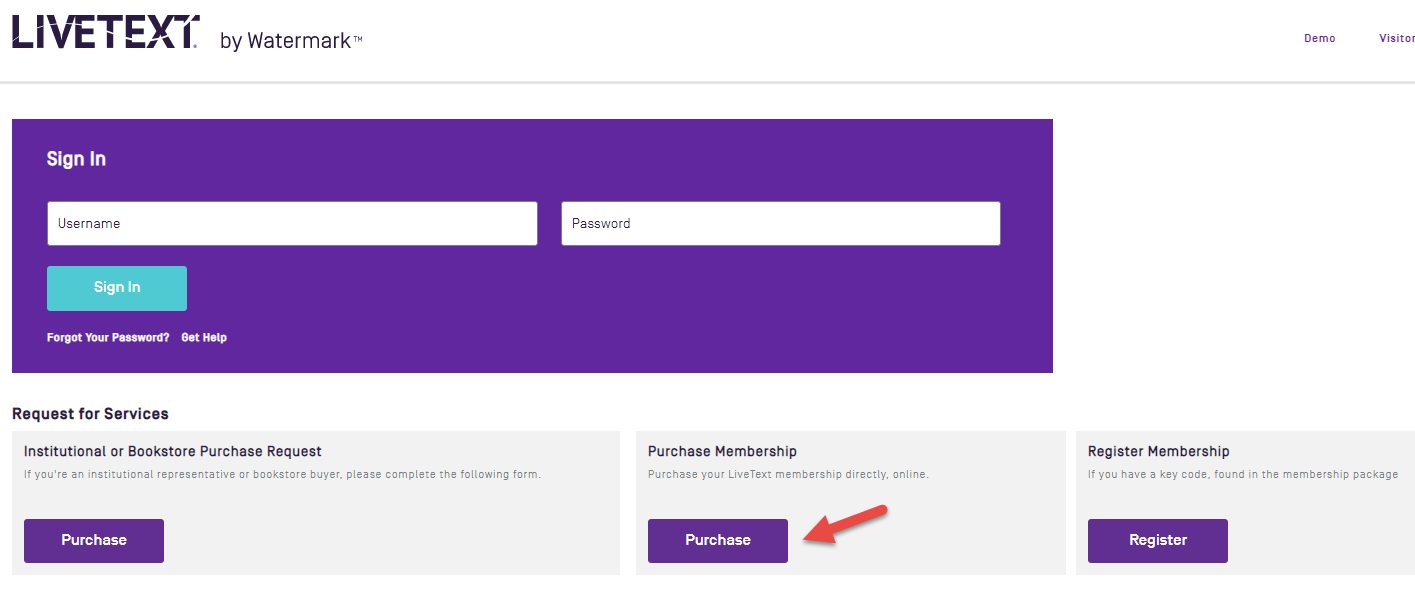
Task: Select the 'Register Membership' card title
Action: pos(1159,452)
